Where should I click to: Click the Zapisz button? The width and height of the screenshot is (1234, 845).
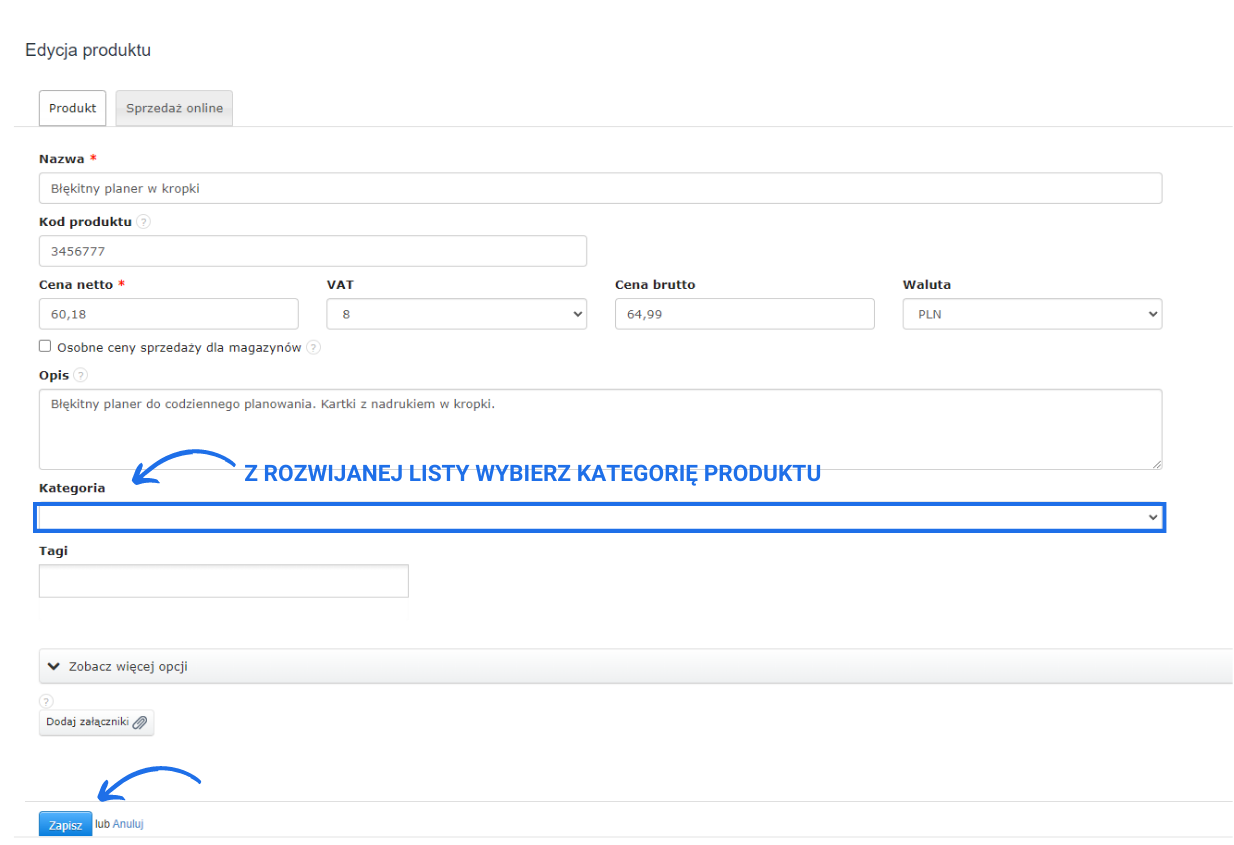point(65,825)
